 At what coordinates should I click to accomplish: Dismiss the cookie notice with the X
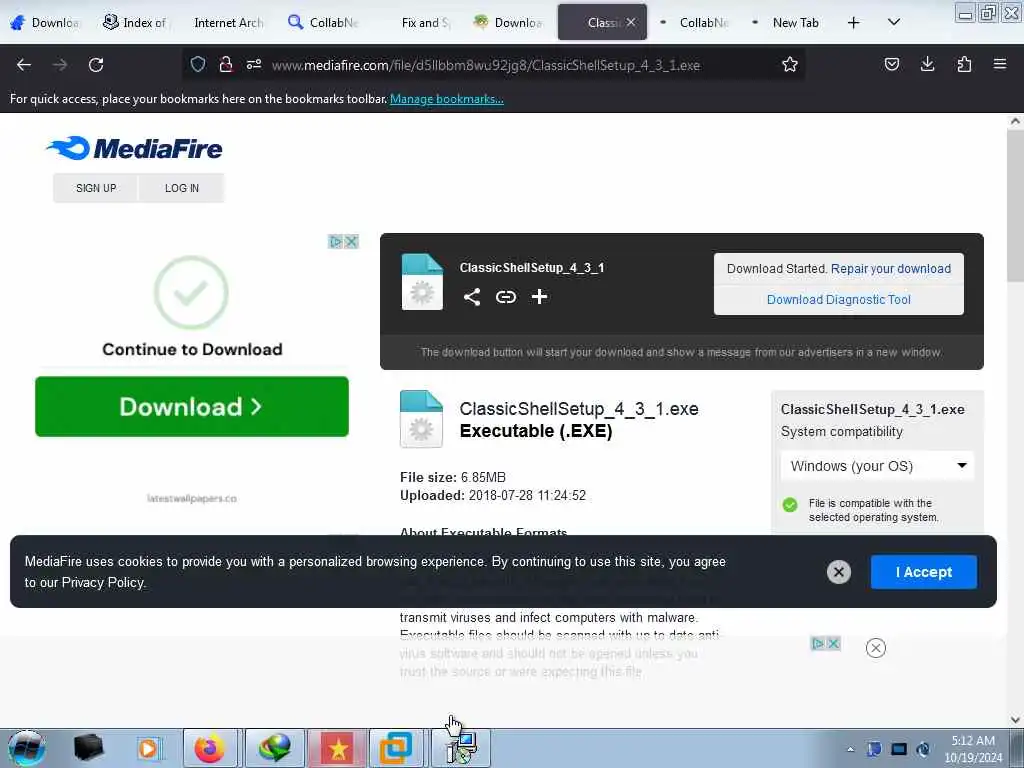pos(839,572)
